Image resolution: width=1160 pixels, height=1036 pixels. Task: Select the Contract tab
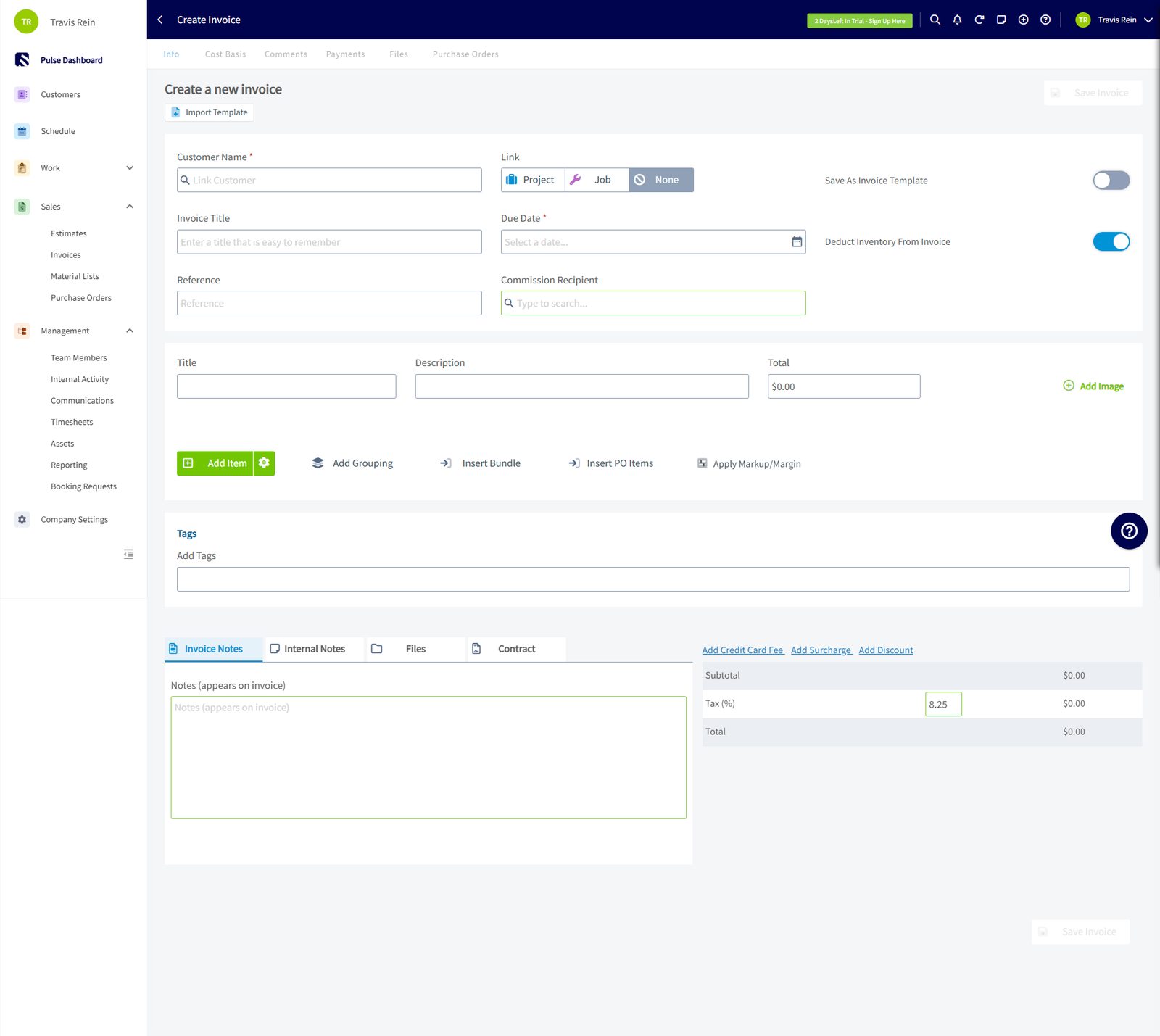(515, 649)
